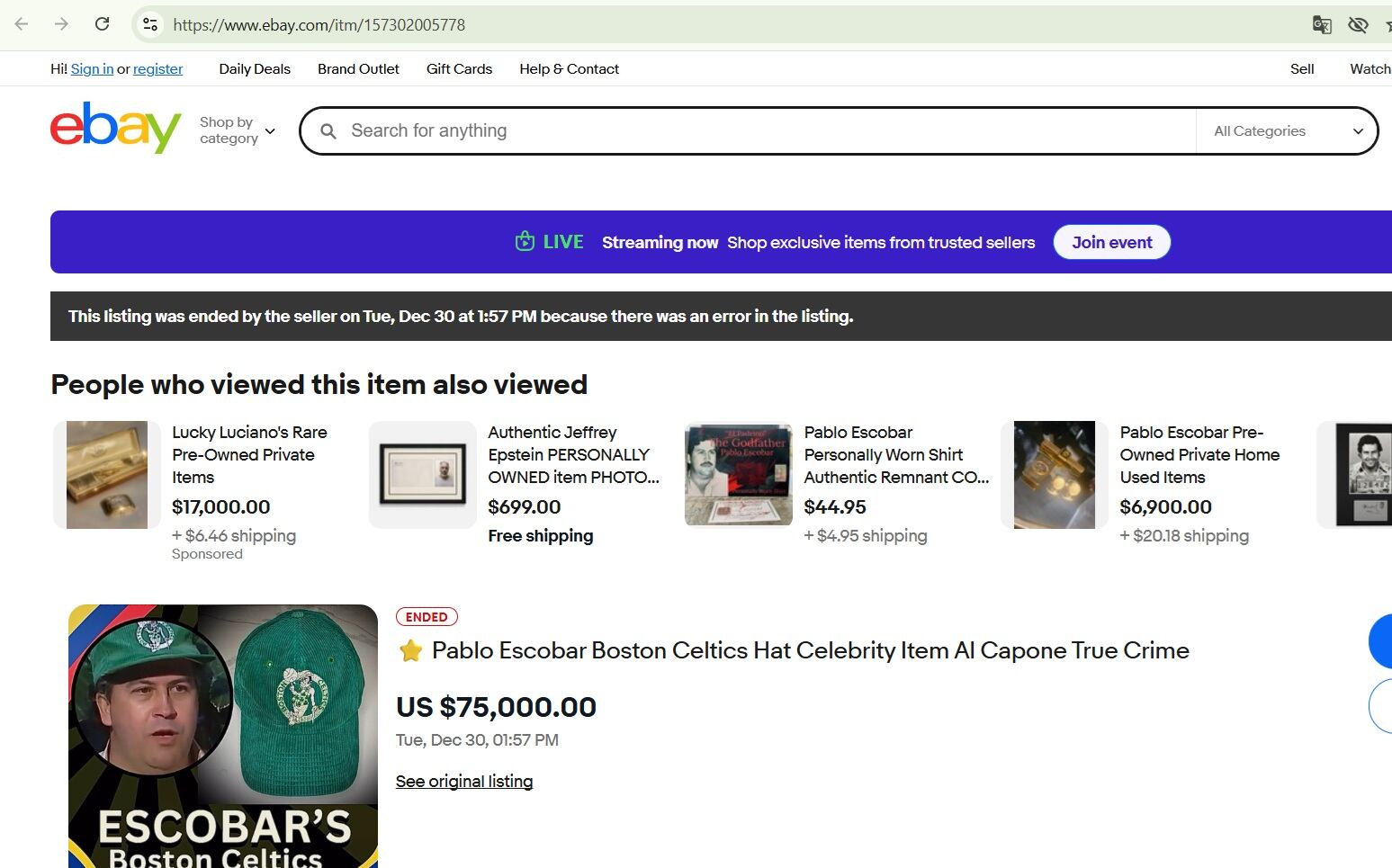Click the translate page icon
Viewport: 1392px width, 868px height.
coord(1321,24)
